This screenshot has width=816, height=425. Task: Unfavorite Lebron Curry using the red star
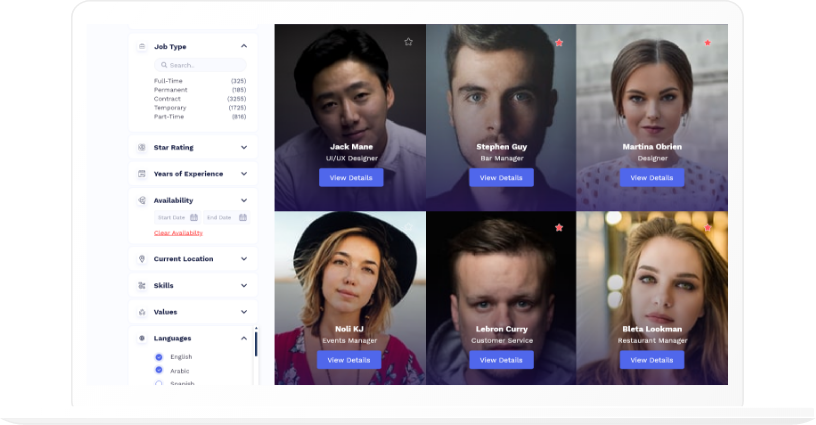pyautogui.click(x=559, y=227)
